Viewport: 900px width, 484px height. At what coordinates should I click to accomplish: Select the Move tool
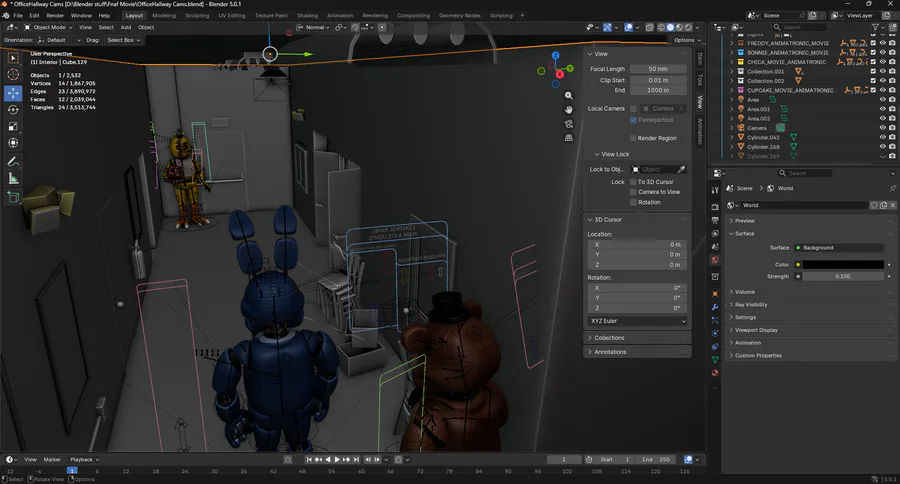tap(13, 92)
